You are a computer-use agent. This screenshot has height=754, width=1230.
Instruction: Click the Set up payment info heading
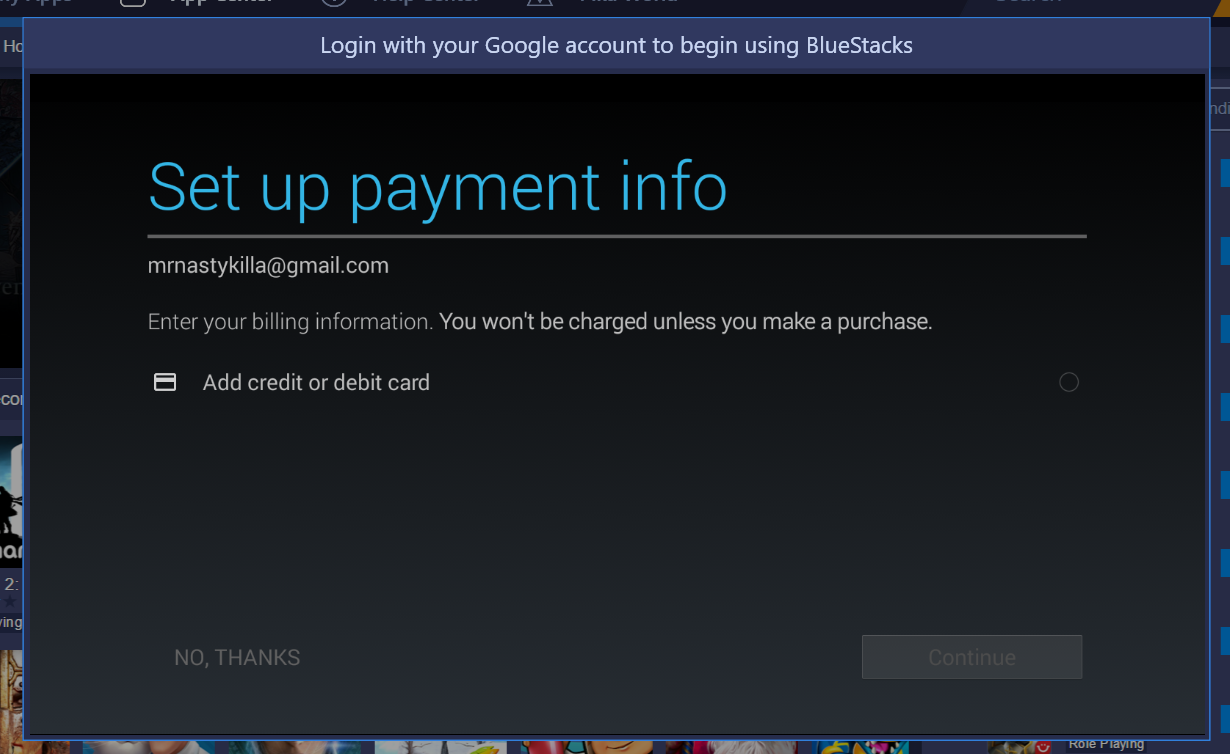pos(438,187)
